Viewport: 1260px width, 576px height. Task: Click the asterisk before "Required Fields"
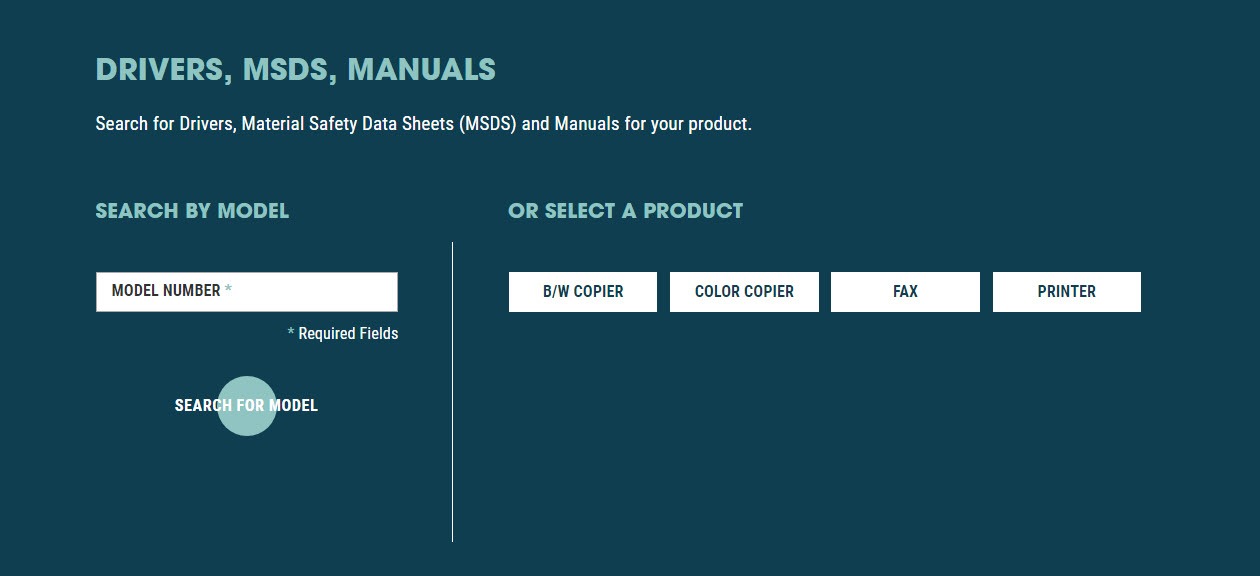[x=291, y=333]
